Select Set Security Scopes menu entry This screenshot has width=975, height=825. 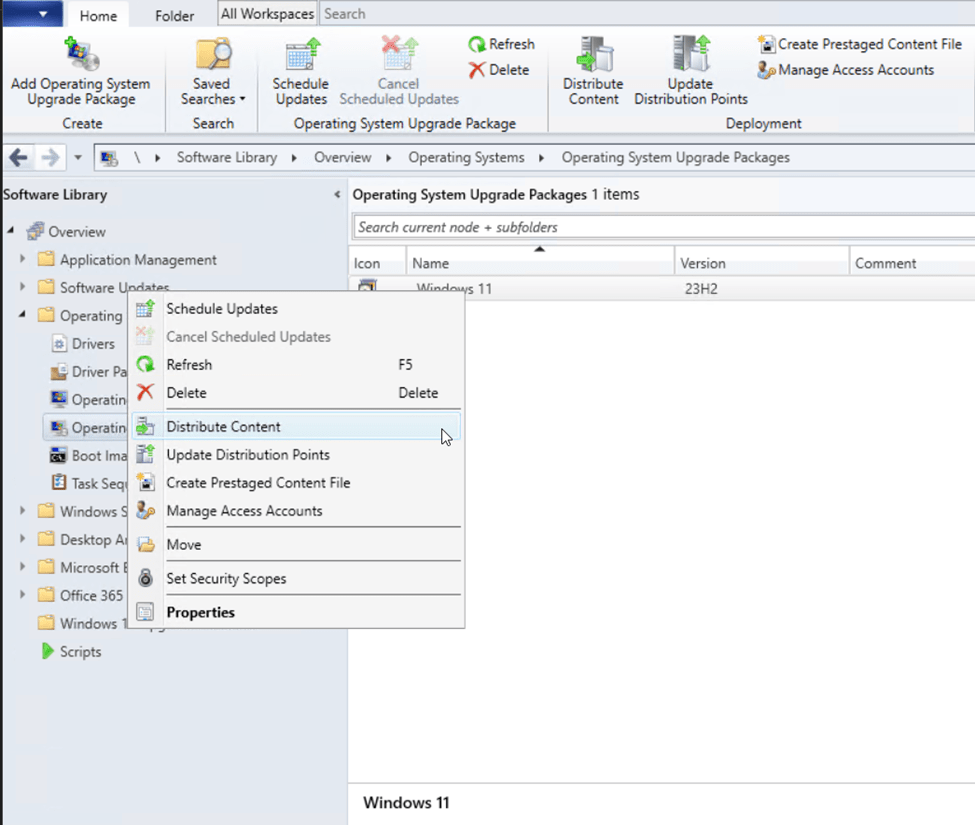[226, 579]
